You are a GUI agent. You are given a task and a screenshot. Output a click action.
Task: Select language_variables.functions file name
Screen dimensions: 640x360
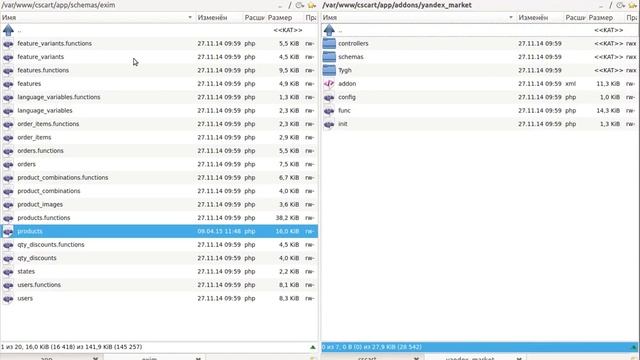pos(59,97)
